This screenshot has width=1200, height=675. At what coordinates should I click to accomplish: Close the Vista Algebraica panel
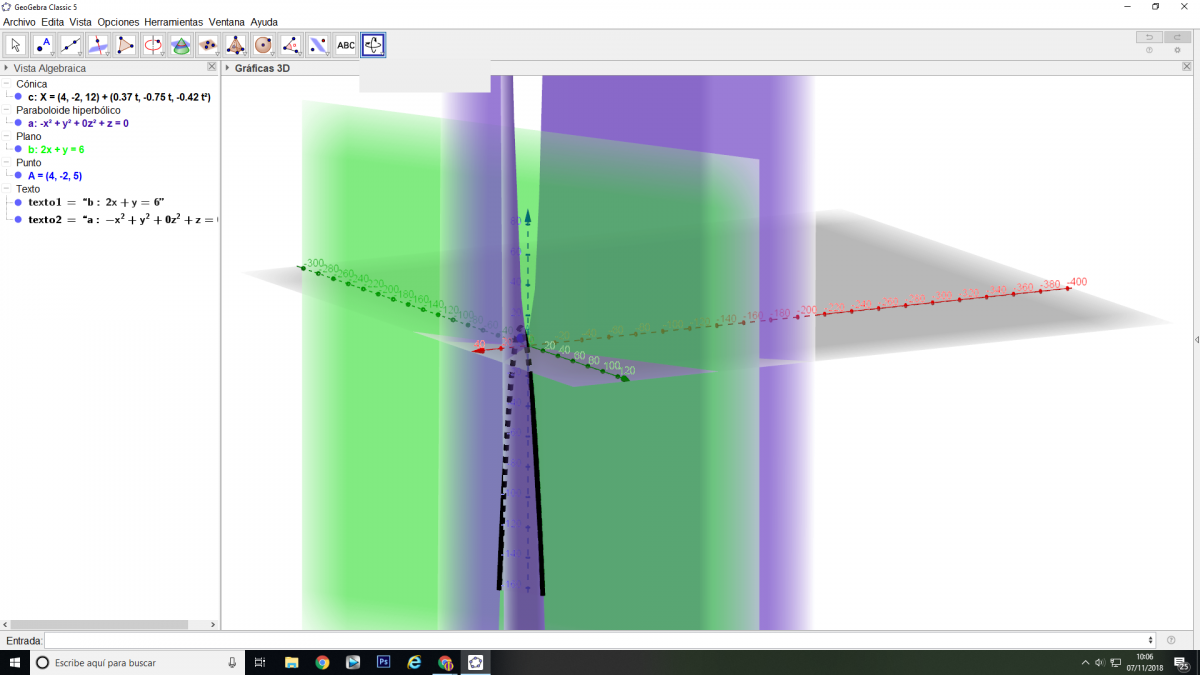211,67
